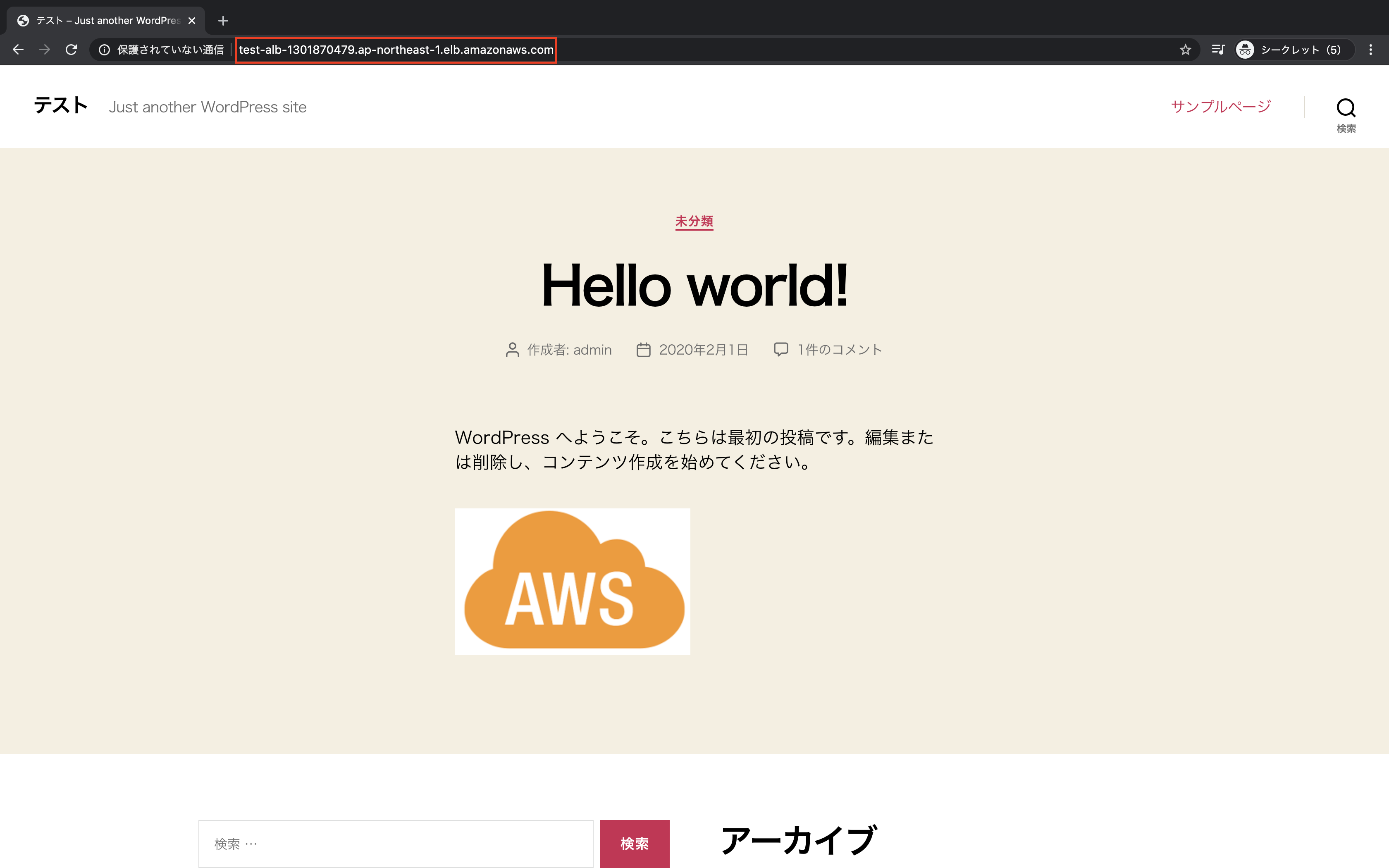Click the AWS cloud image

[x=572, y=581]
